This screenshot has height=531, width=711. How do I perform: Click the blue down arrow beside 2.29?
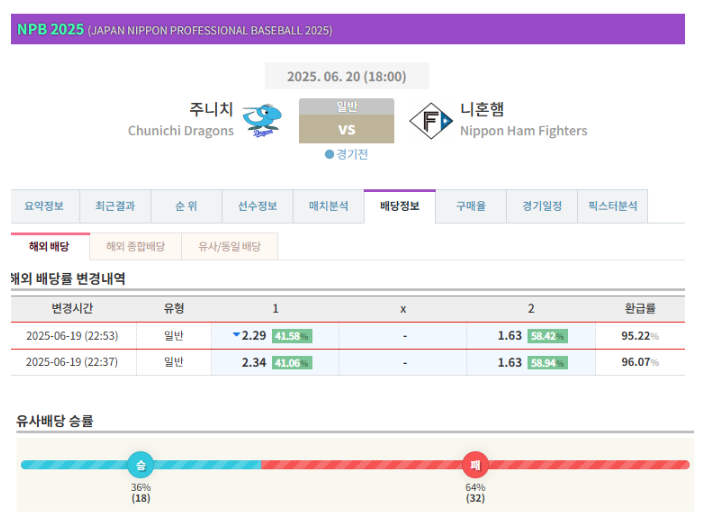(x=236, y=335)
